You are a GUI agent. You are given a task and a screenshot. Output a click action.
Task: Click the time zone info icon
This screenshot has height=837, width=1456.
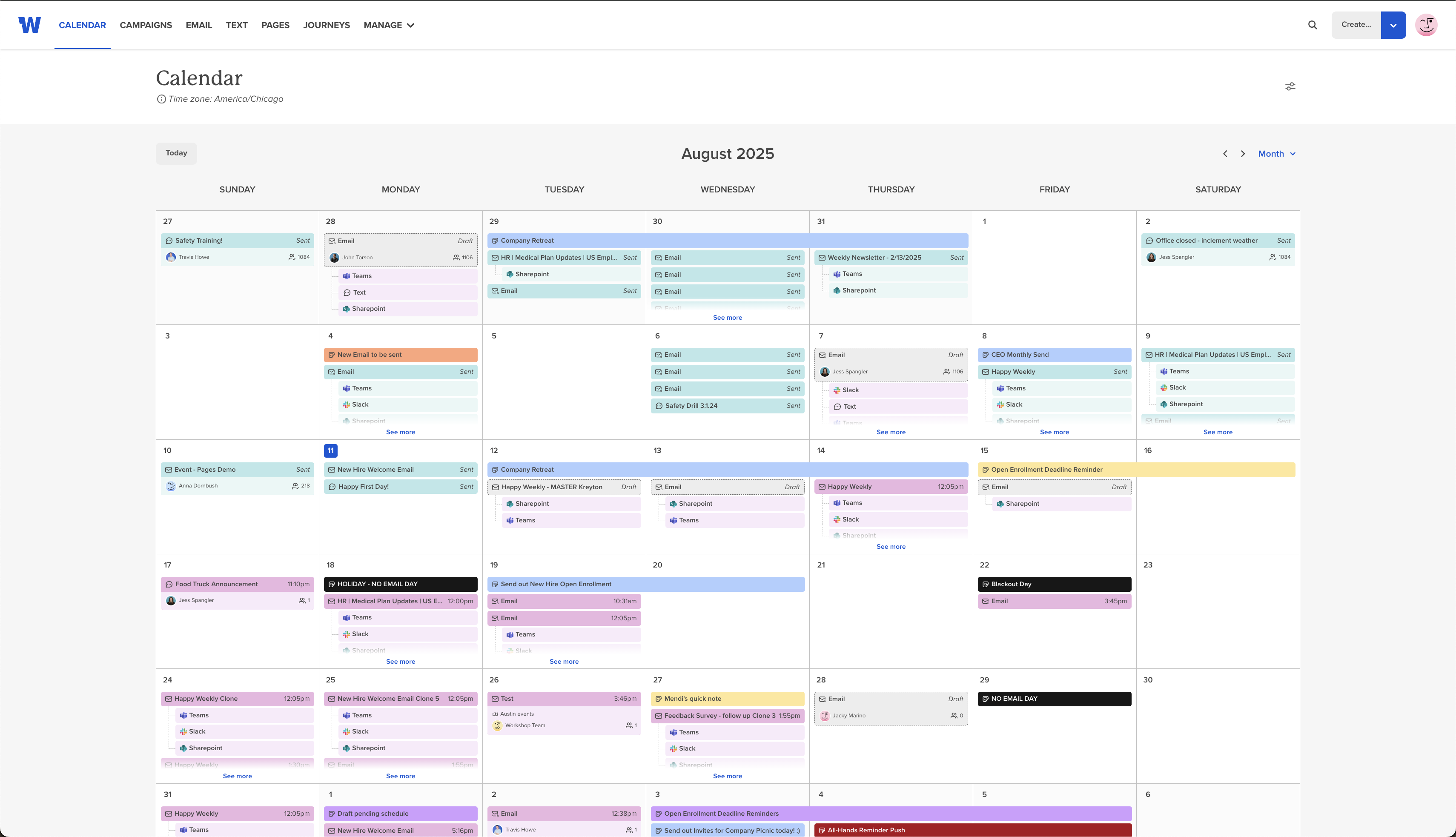161,99
